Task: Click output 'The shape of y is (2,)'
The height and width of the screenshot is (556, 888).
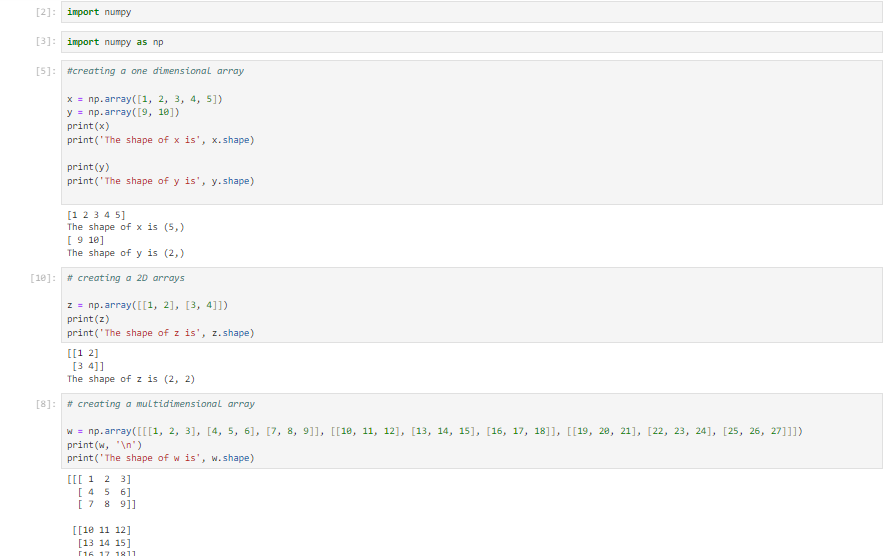Action: pyautogui.click(x=125, y=253)
